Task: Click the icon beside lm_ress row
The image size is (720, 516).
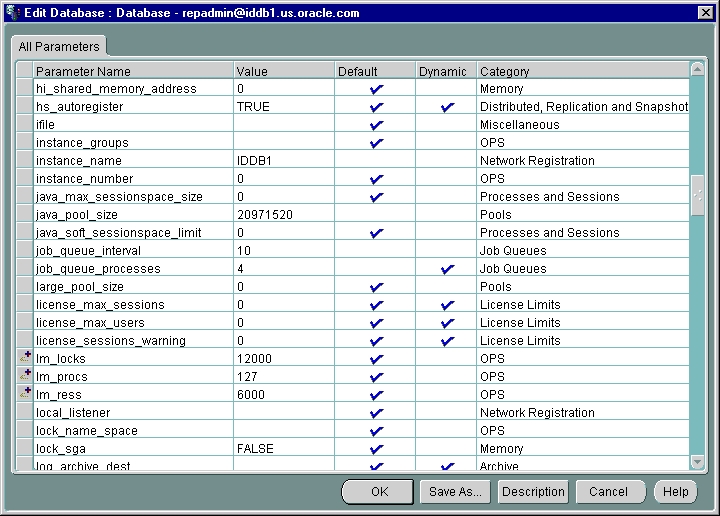Action: click(25, 394)
